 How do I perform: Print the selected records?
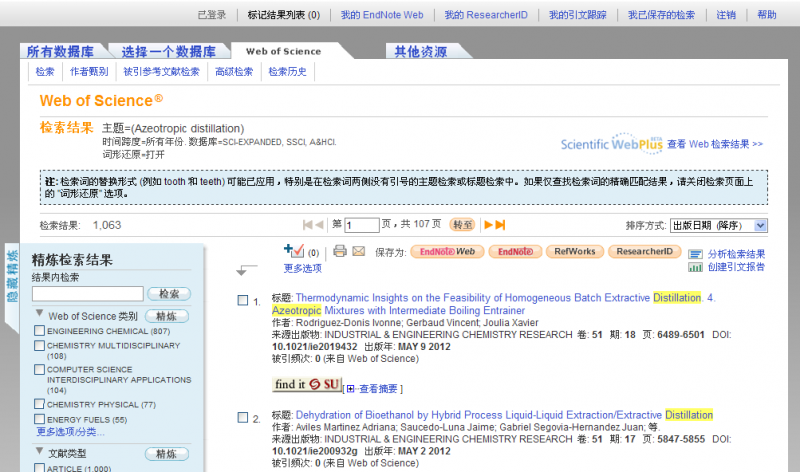click(340, 251)
